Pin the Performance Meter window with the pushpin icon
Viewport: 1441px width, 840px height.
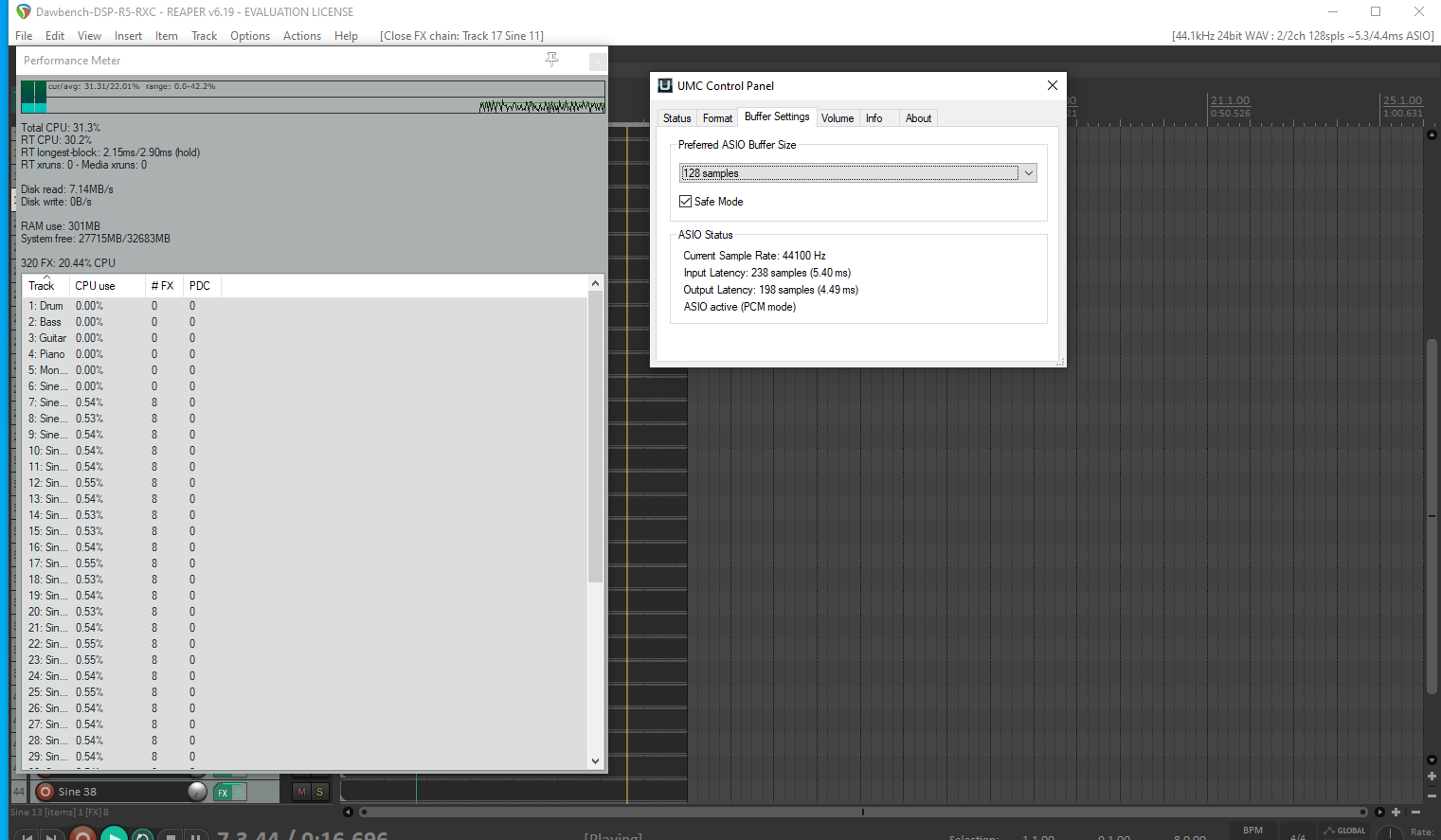pyautogui.click(x=552, y=60)
